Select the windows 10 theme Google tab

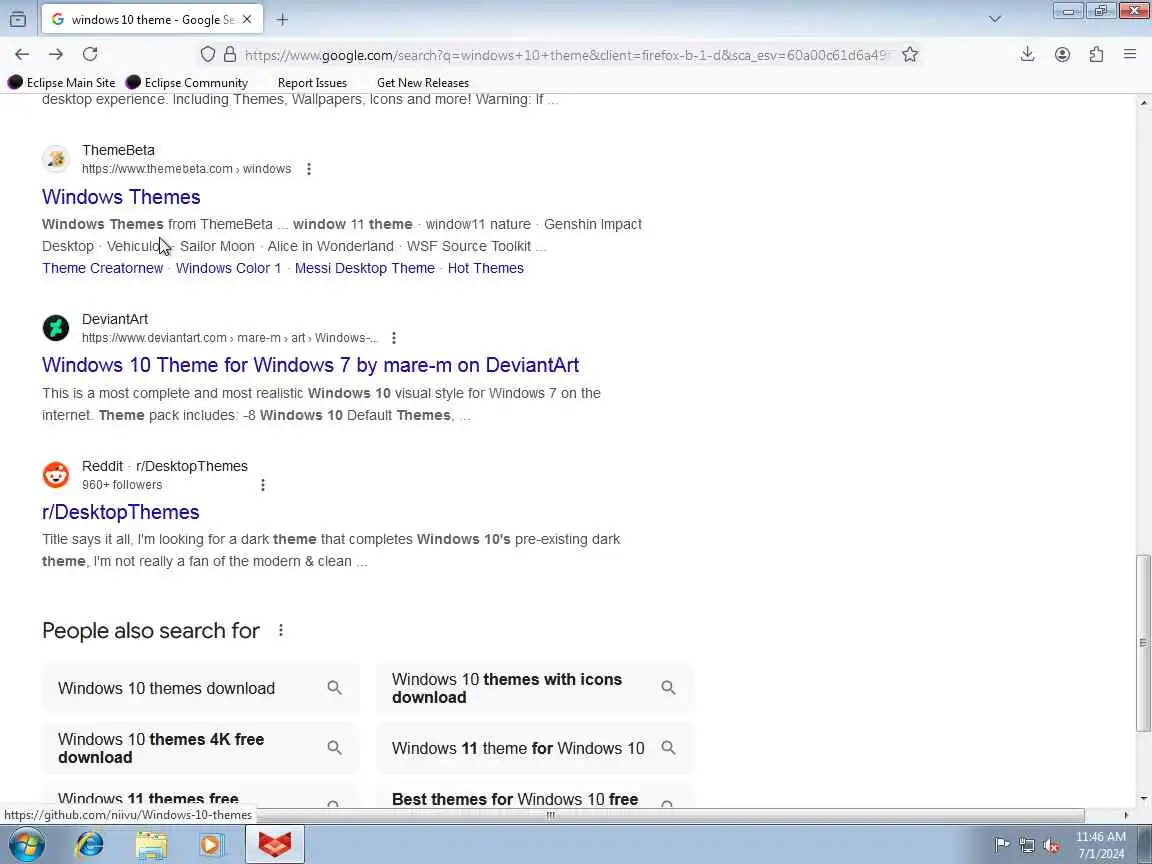[x=152, y=20]
